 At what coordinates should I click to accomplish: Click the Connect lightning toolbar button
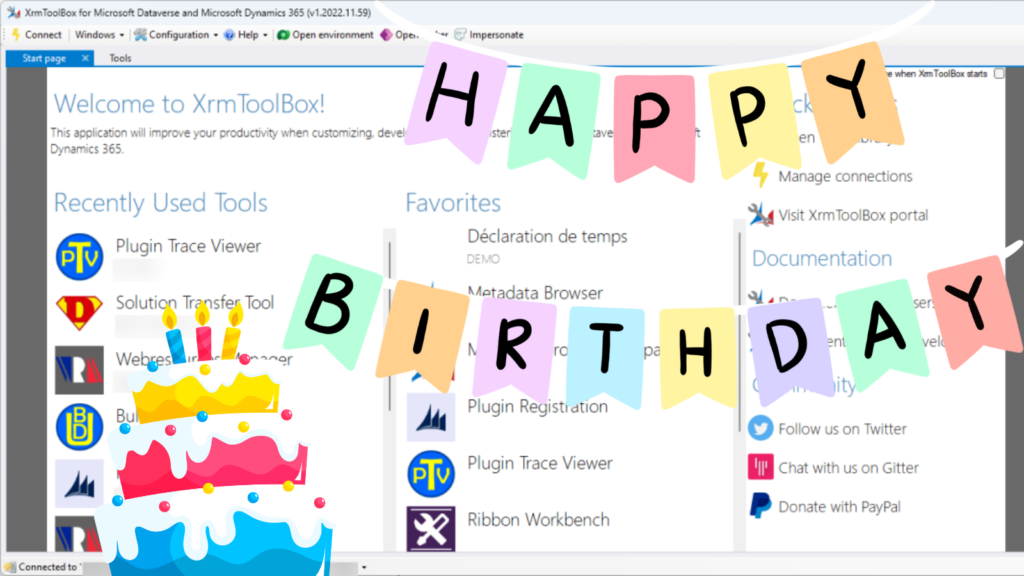tap(37, 35)
